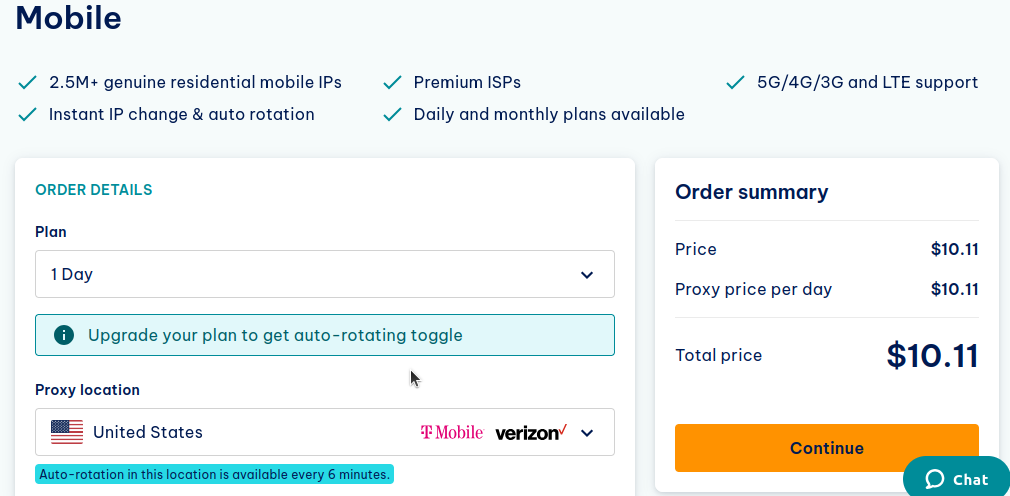Click the info icon in upgrade notice
Screen dimensions: 1010x496
click(64, 335)
